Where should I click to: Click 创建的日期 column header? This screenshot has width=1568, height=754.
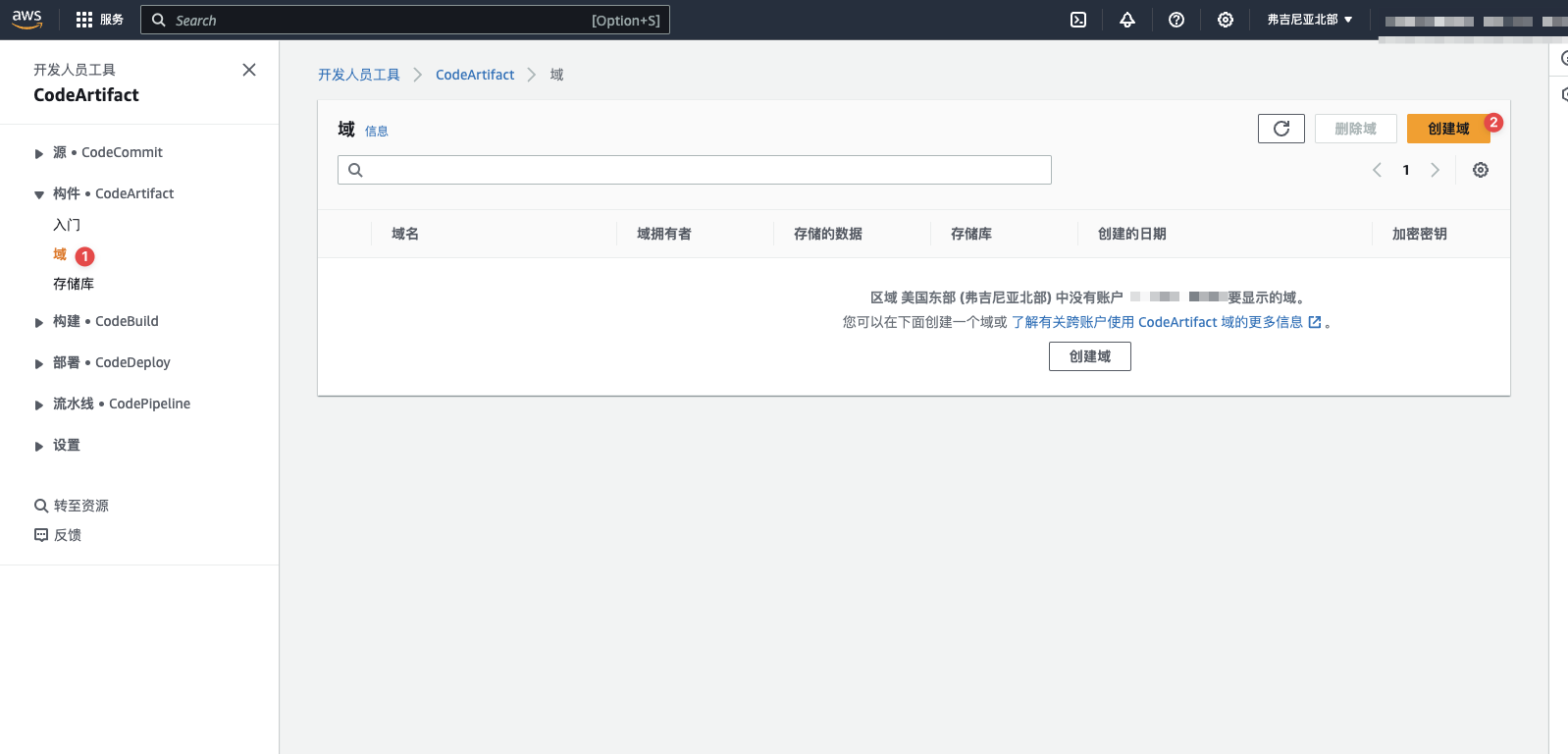pyautogui.click(x=1132, y=234)
